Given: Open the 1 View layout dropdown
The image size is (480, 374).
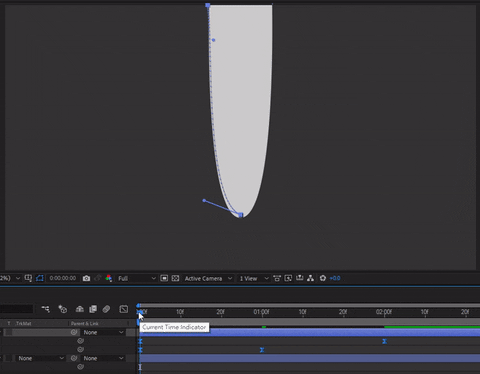Looking at the screenshot, I should tap(253, 278).
